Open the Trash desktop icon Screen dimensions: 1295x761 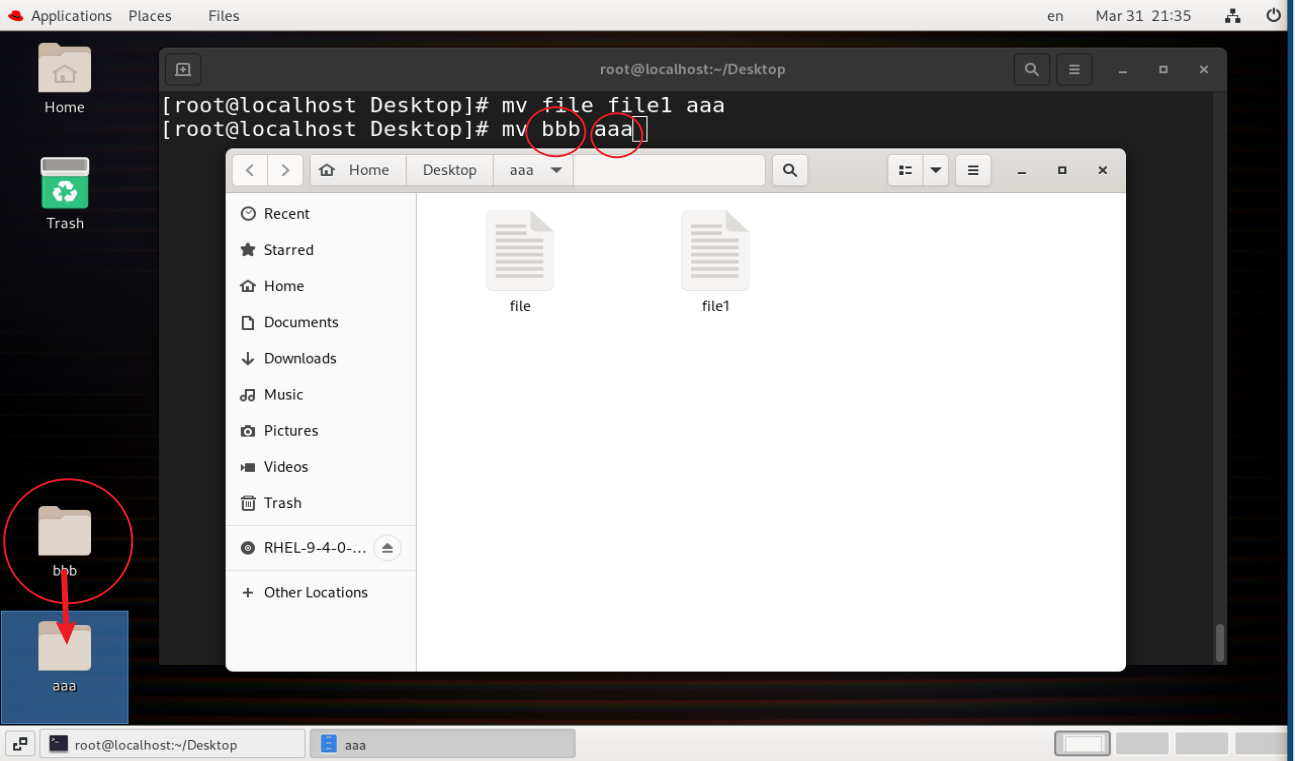[65, 193]
